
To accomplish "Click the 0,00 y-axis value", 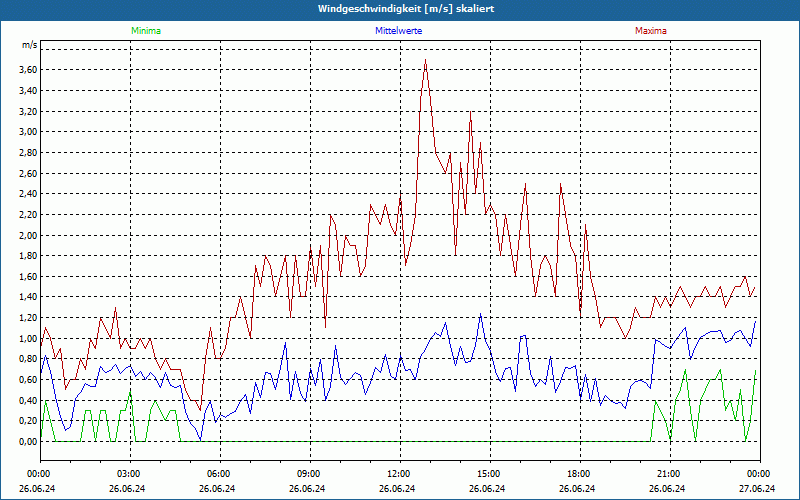I will tap(29, 442).
